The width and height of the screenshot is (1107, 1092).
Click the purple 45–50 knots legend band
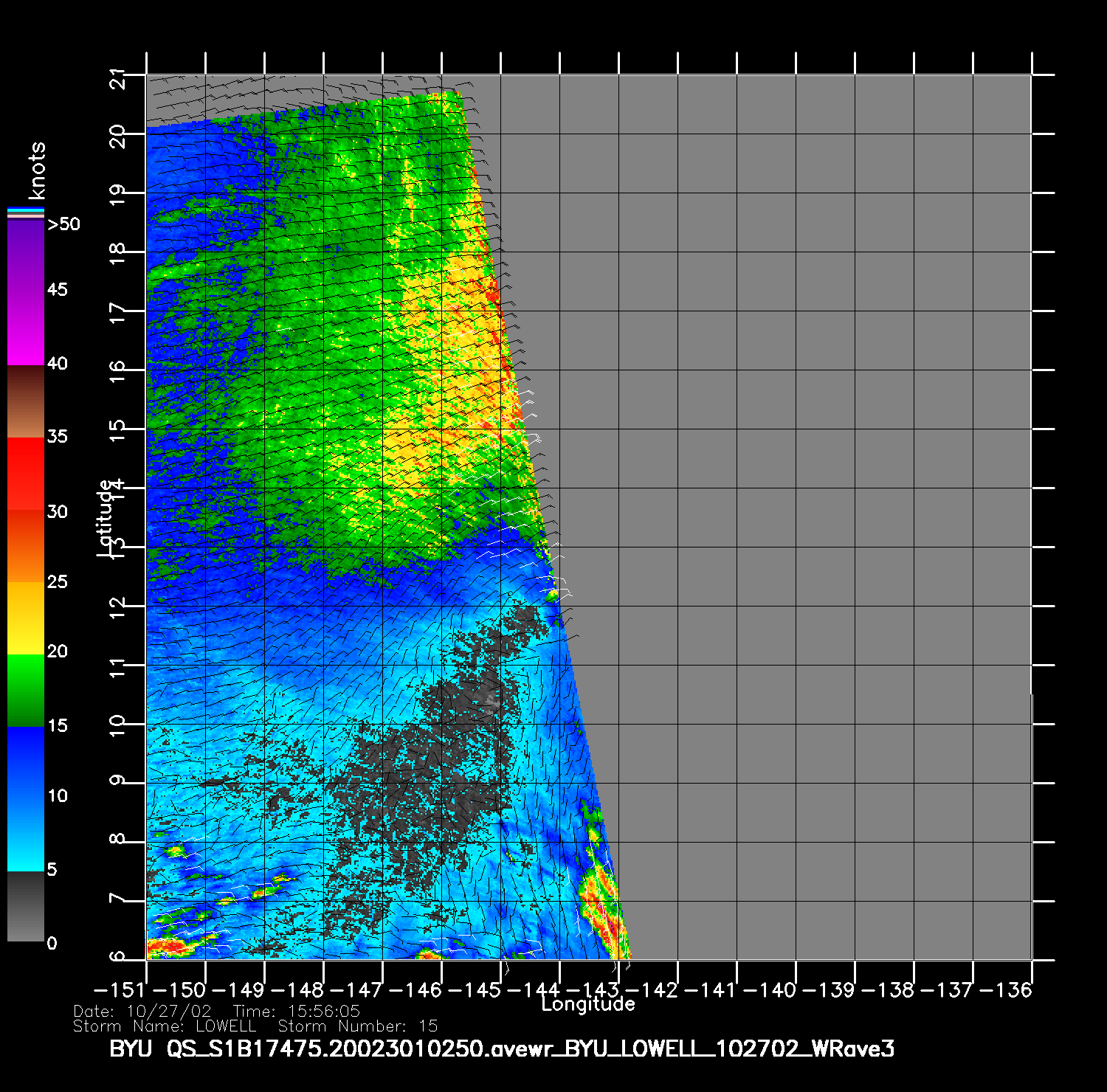(26, 255)
